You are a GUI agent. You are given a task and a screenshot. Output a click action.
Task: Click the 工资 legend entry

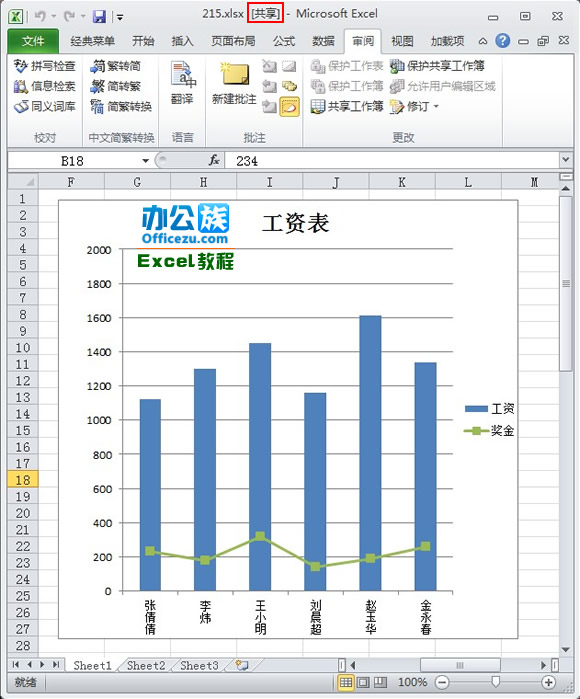coord(489,408)
